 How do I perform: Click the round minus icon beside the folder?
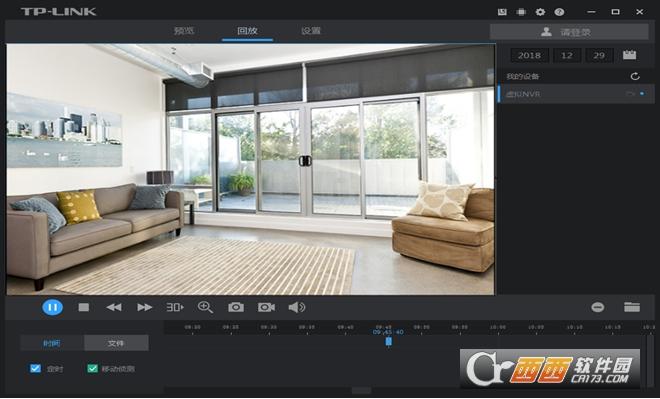(598, 307)
